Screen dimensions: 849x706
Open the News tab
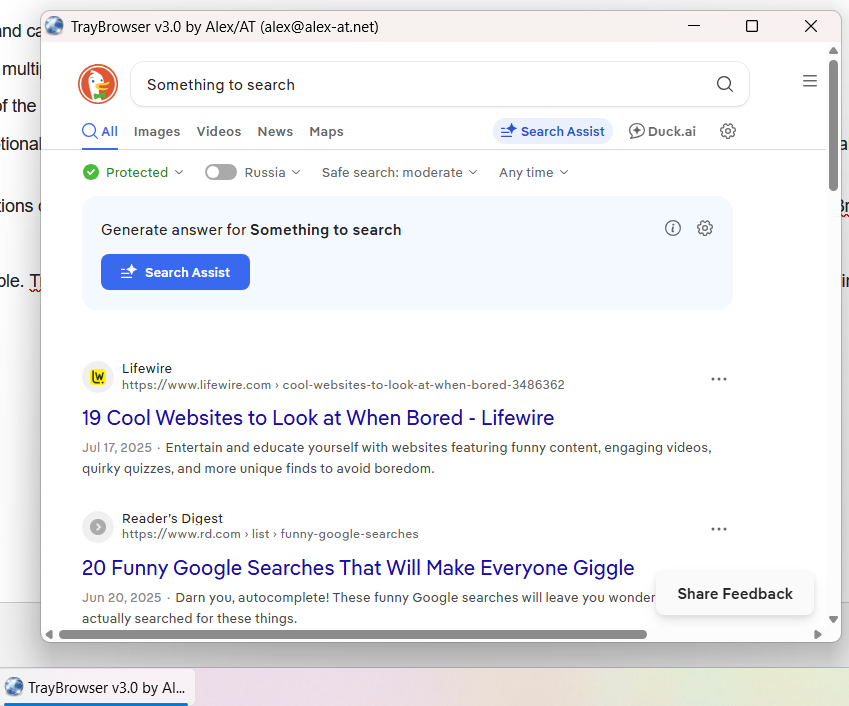tap(275, 131)
